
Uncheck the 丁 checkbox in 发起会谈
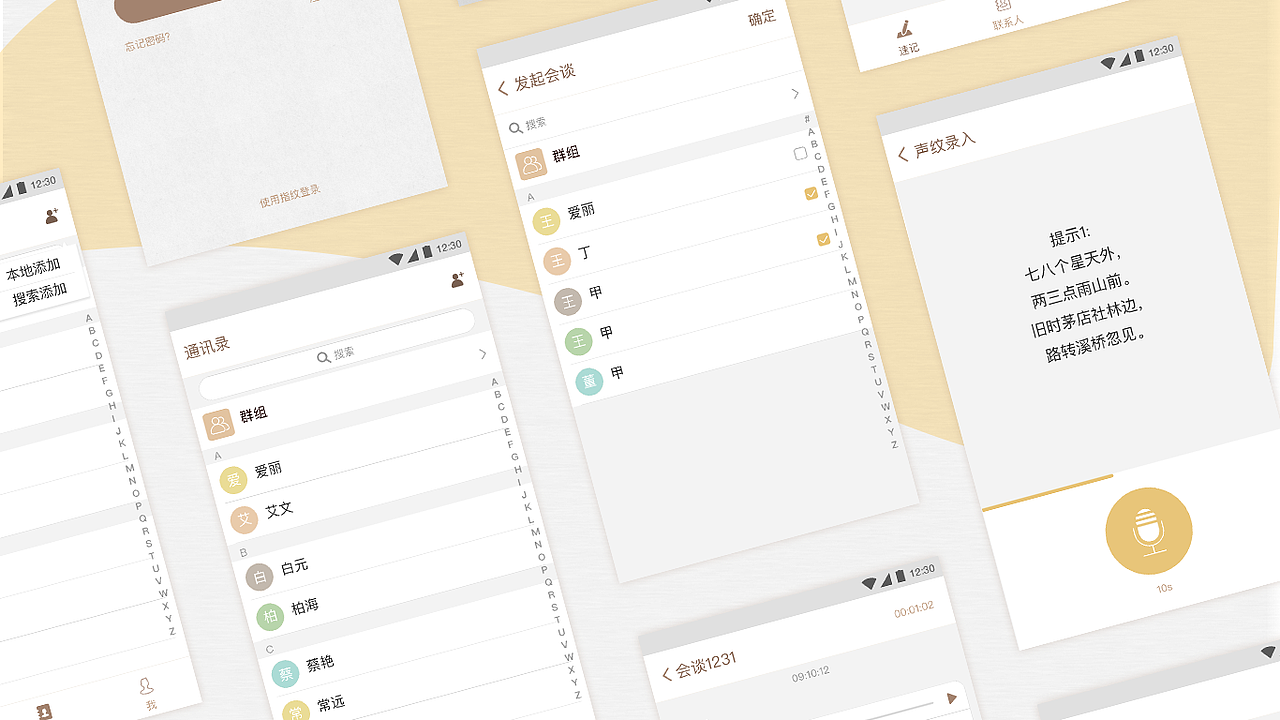point(823,239)
